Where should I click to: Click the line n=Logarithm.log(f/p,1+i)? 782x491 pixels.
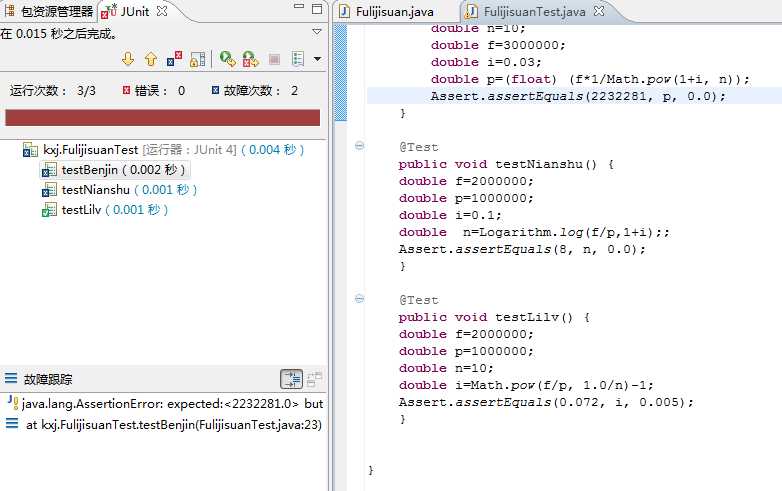click(534, 232)
